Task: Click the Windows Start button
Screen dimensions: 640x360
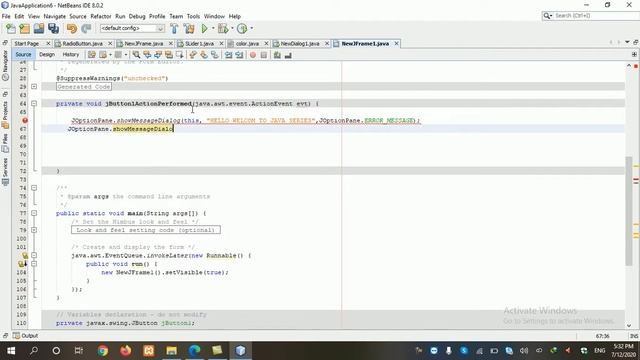Action: pyautogui.click(x=11, y=351)
